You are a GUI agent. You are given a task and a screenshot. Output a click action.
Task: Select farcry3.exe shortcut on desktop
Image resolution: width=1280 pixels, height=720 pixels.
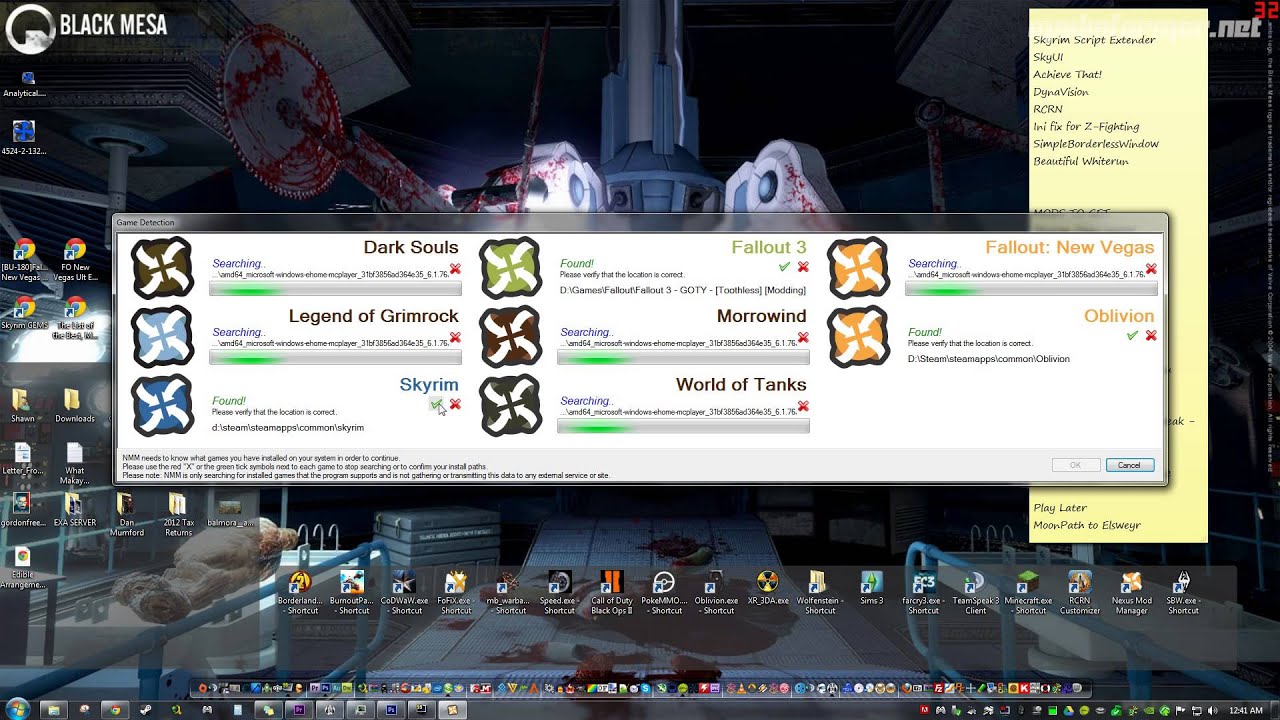coord(923,593)
